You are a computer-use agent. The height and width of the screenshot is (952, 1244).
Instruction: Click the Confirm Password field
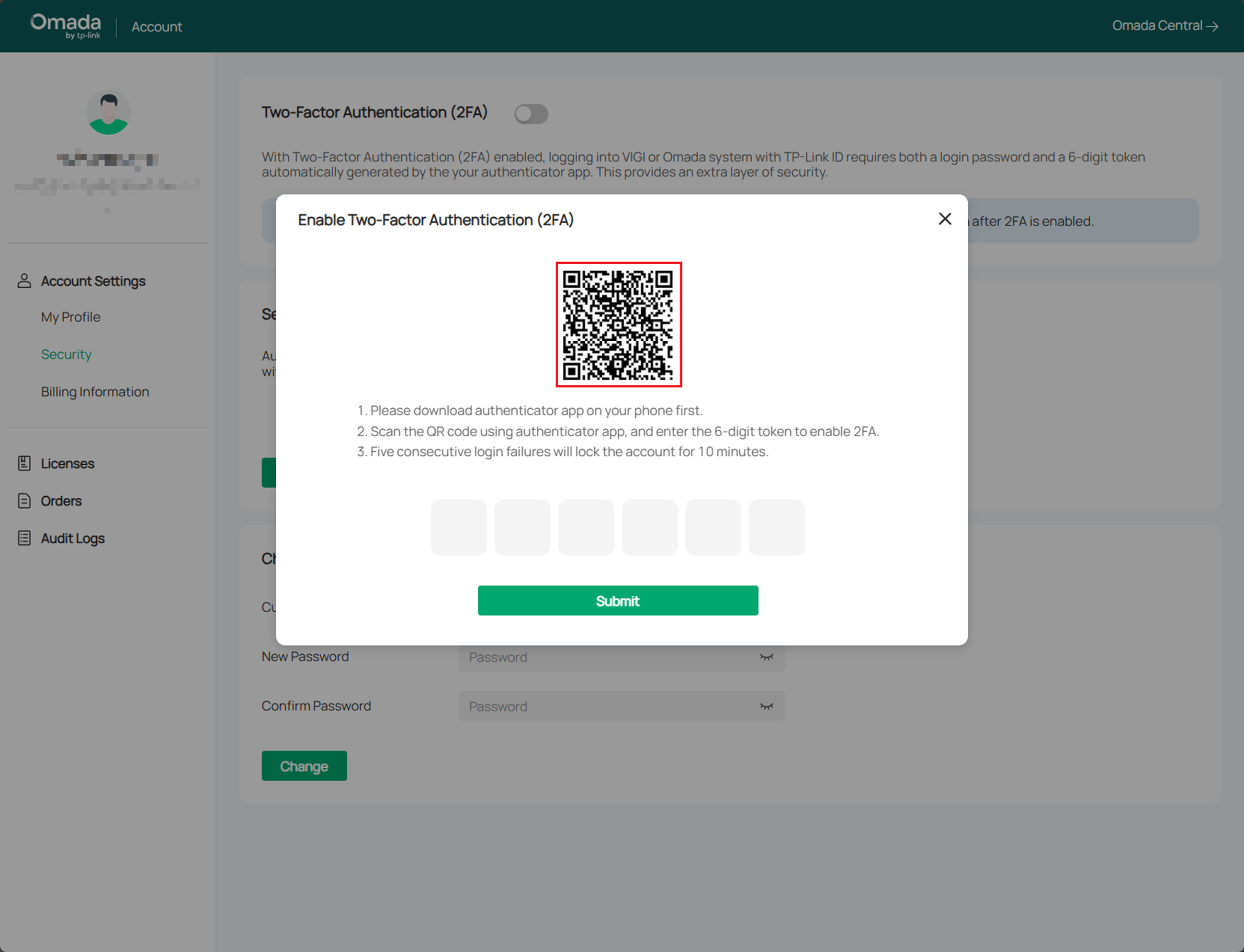point(622,706)
